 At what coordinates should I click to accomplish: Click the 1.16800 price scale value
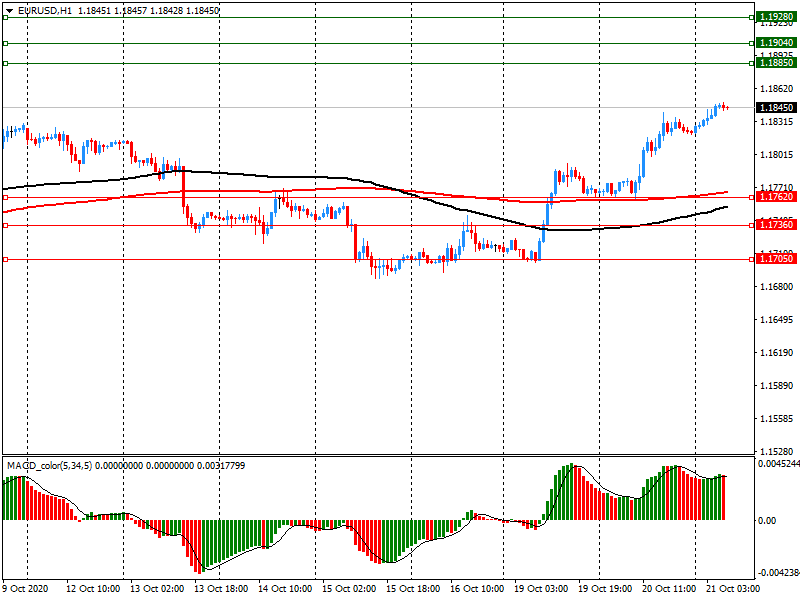pos(777,287)
